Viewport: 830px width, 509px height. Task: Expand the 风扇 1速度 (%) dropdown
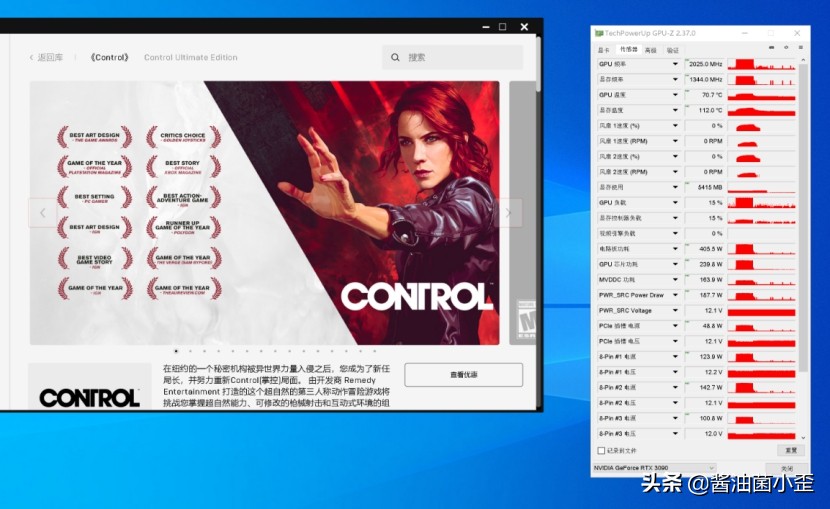click(x=675, y=125)
